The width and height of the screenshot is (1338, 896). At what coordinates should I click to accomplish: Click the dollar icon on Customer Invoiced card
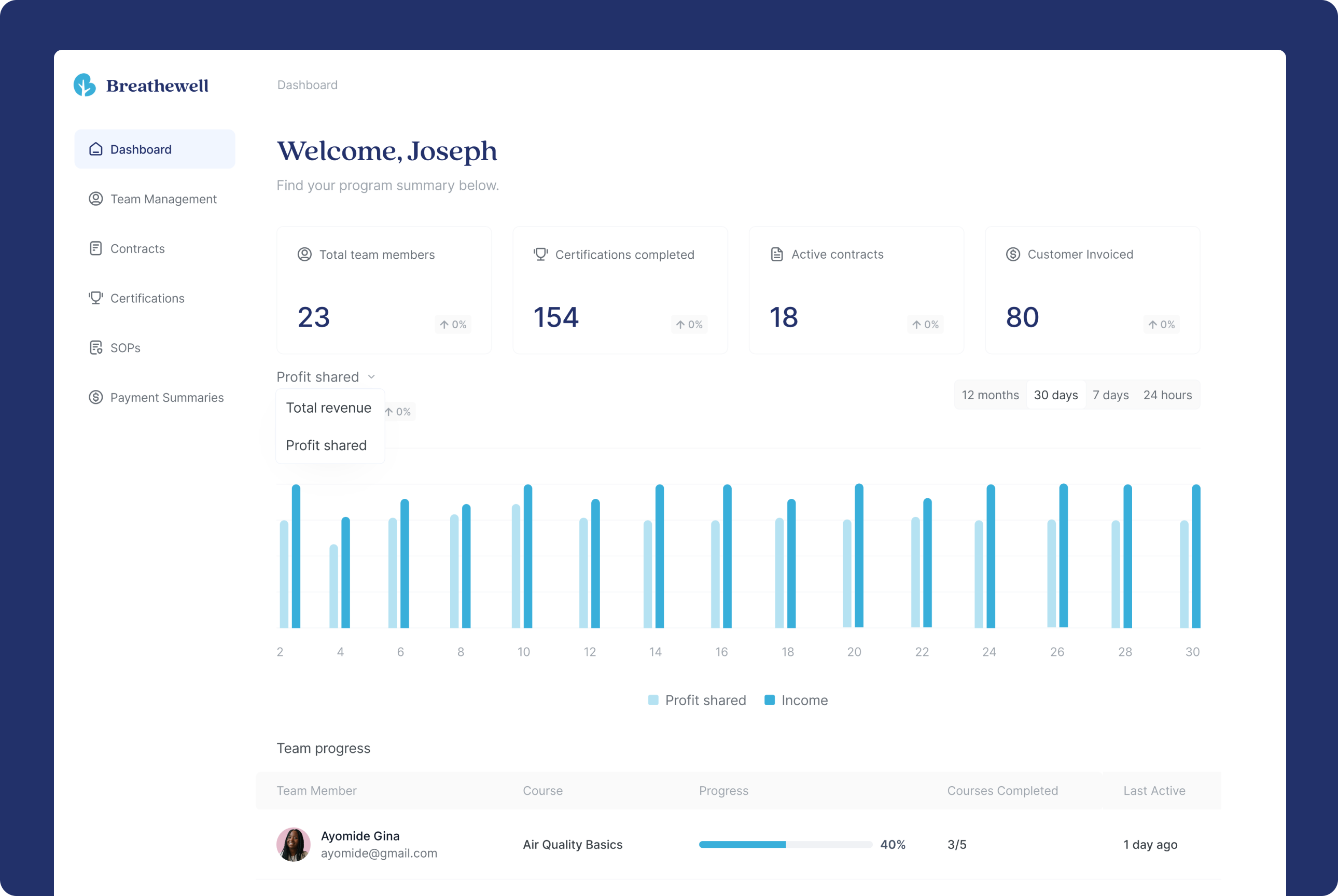(x=1013, y=254)
